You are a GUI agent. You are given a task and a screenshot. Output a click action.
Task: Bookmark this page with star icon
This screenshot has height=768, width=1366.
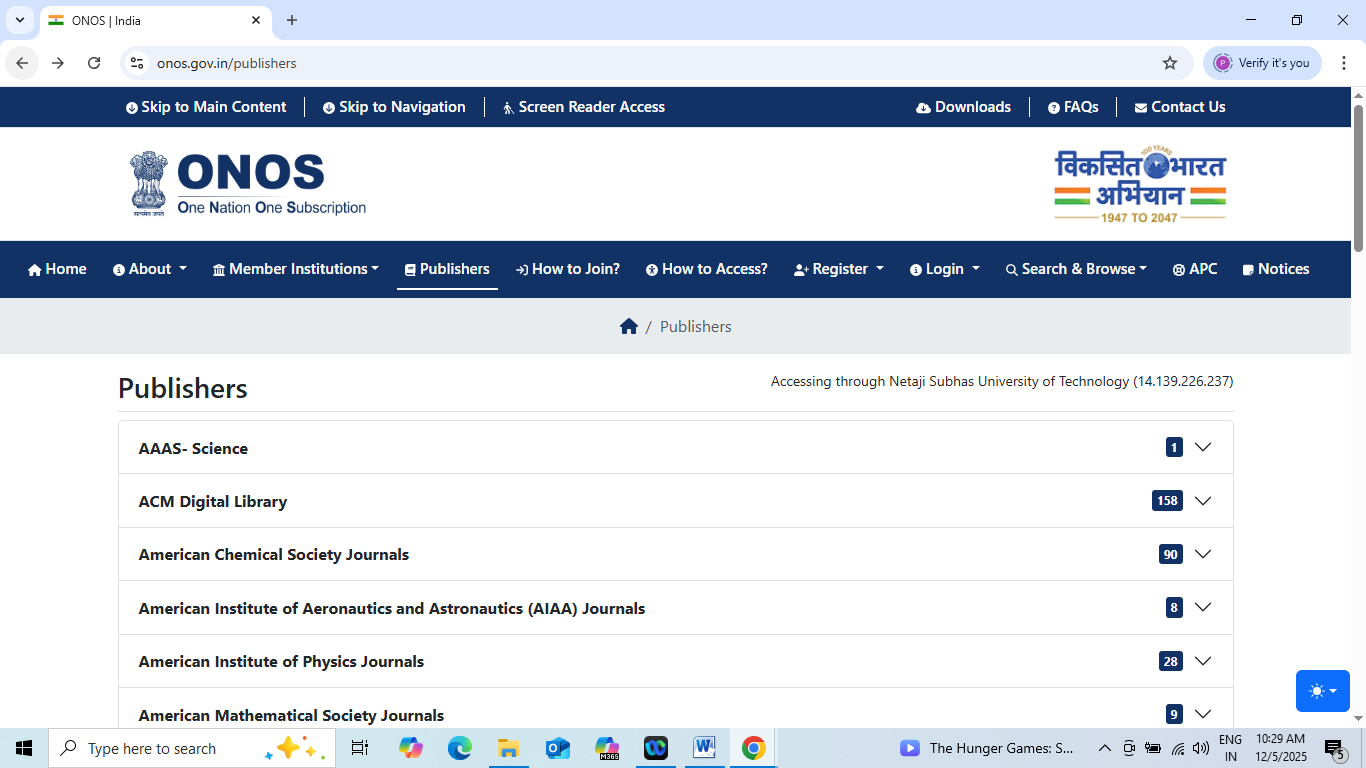tap(1170, 63)
